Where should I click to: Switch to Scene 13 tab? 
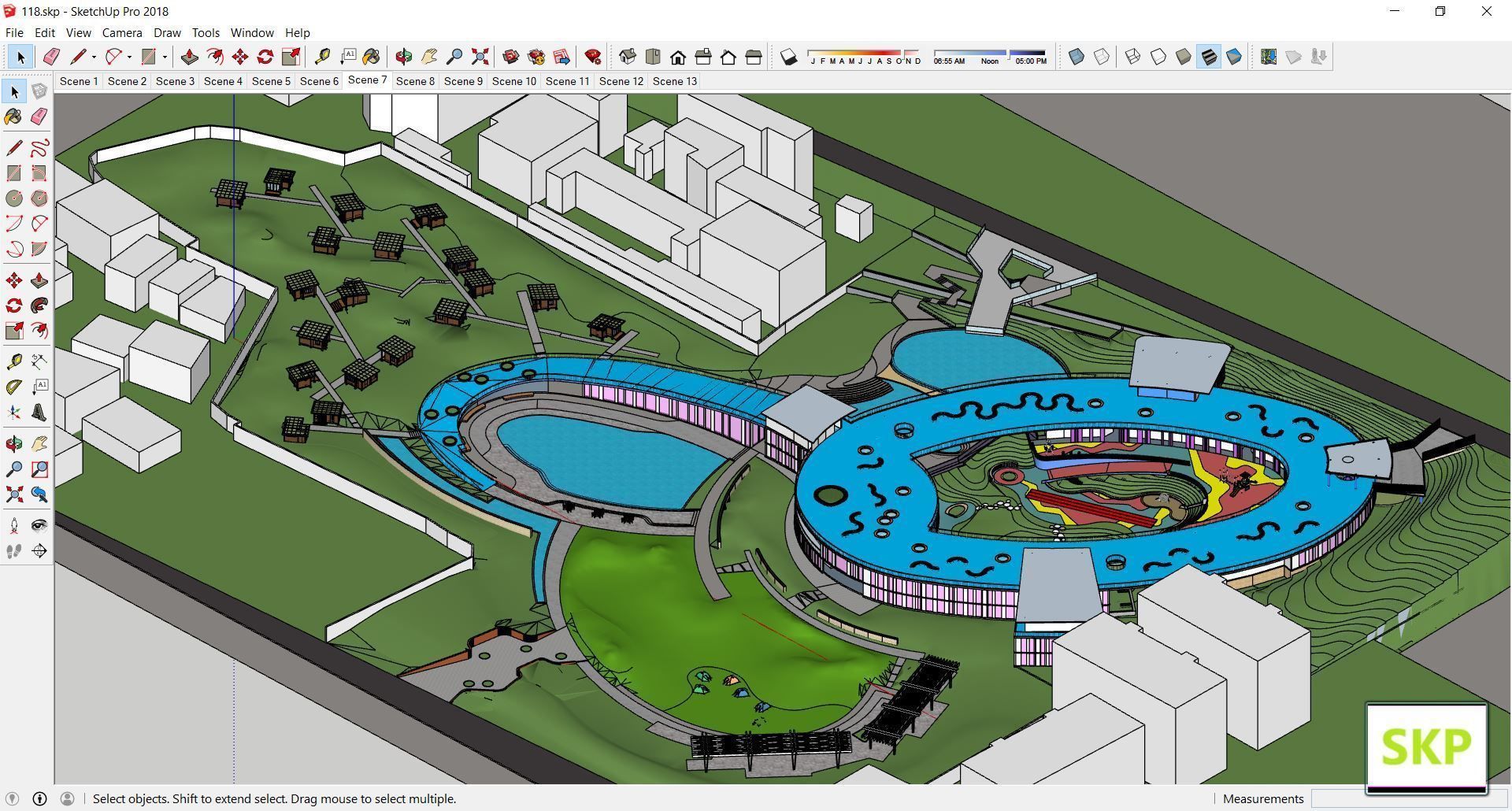675,81
